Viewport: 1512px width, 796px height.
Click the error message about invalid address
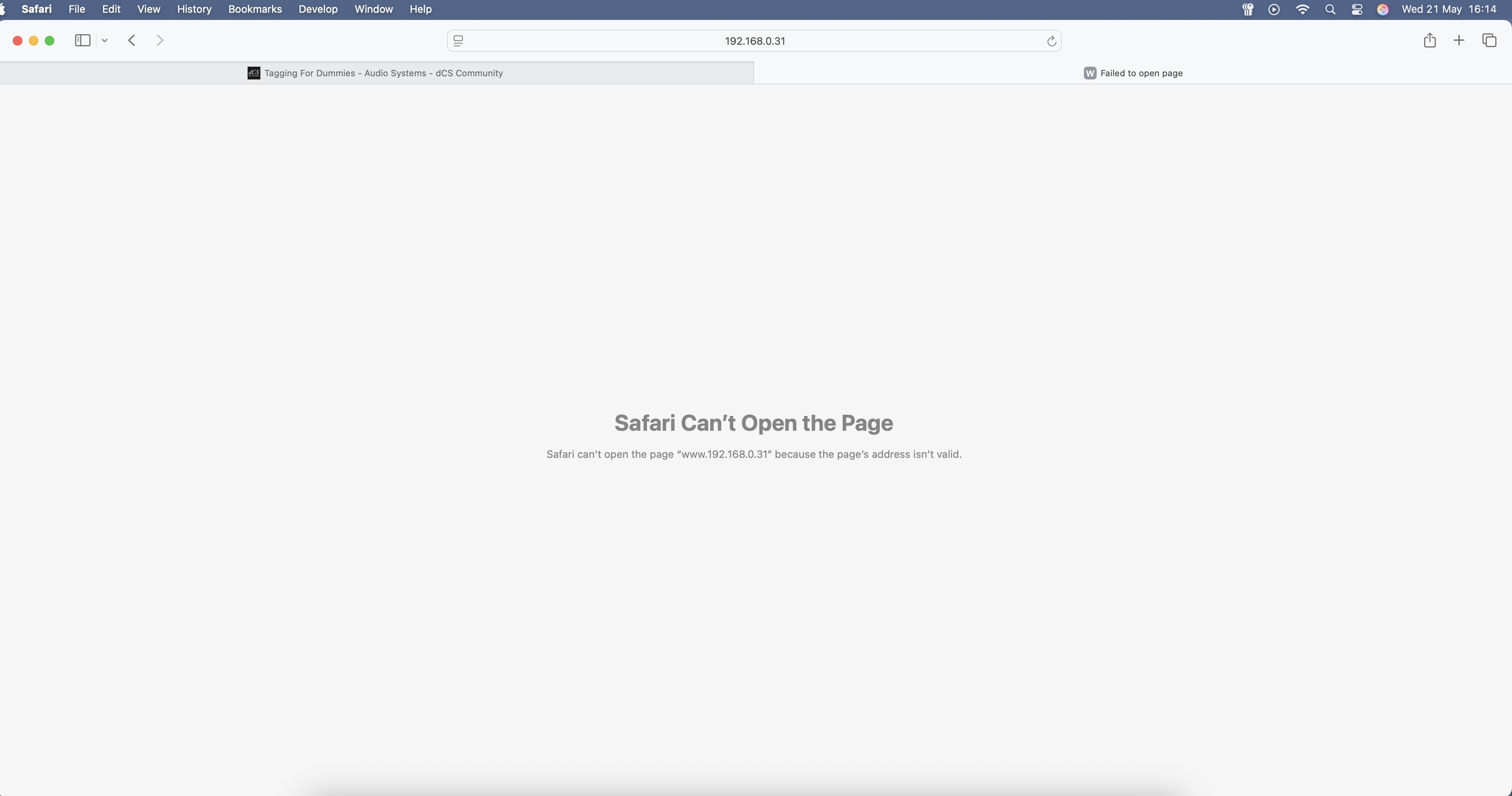[x=754, y=454]
